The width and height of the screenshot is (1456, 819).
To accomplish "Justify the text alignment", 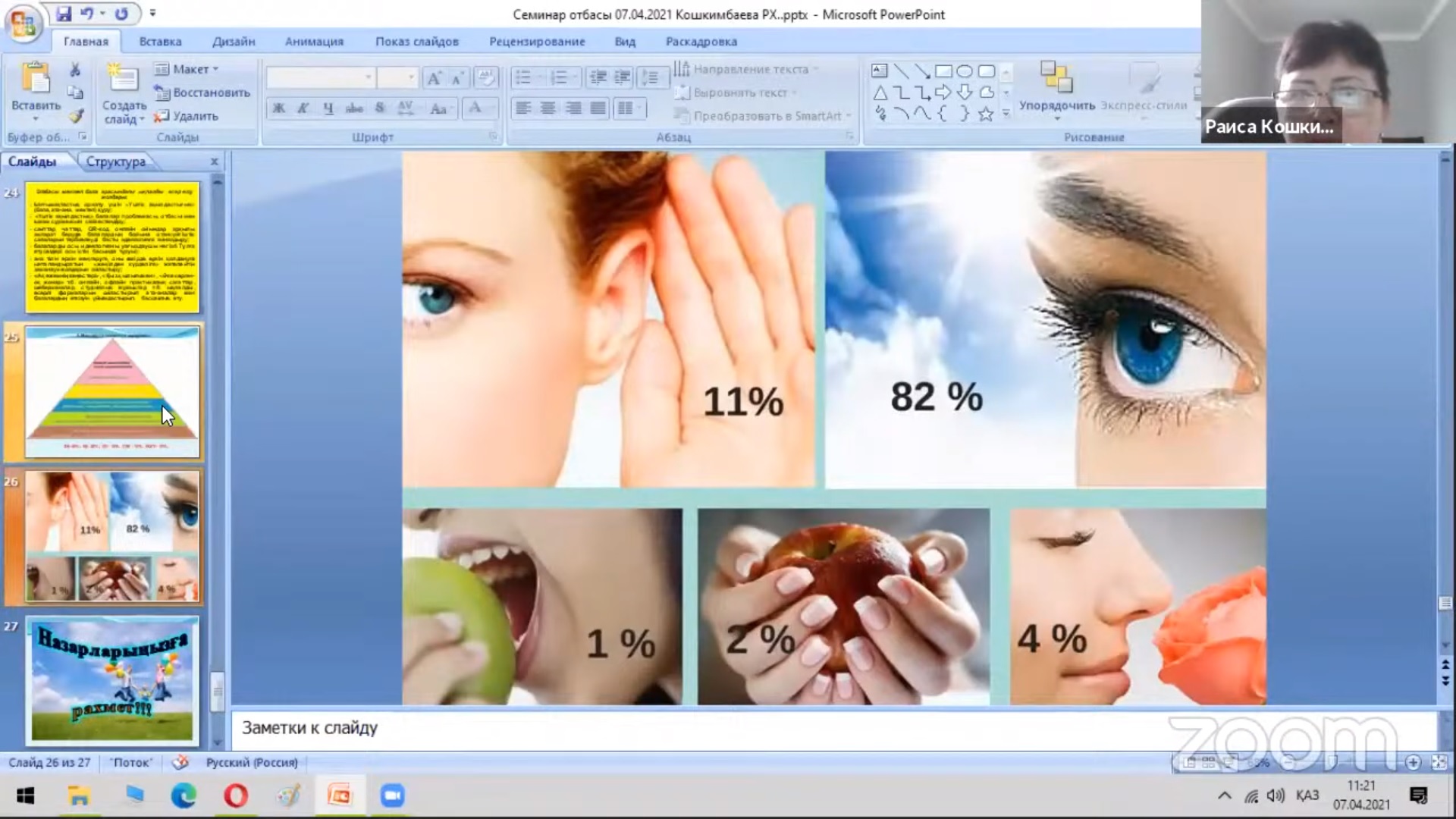I will click(x=598, y=108).
